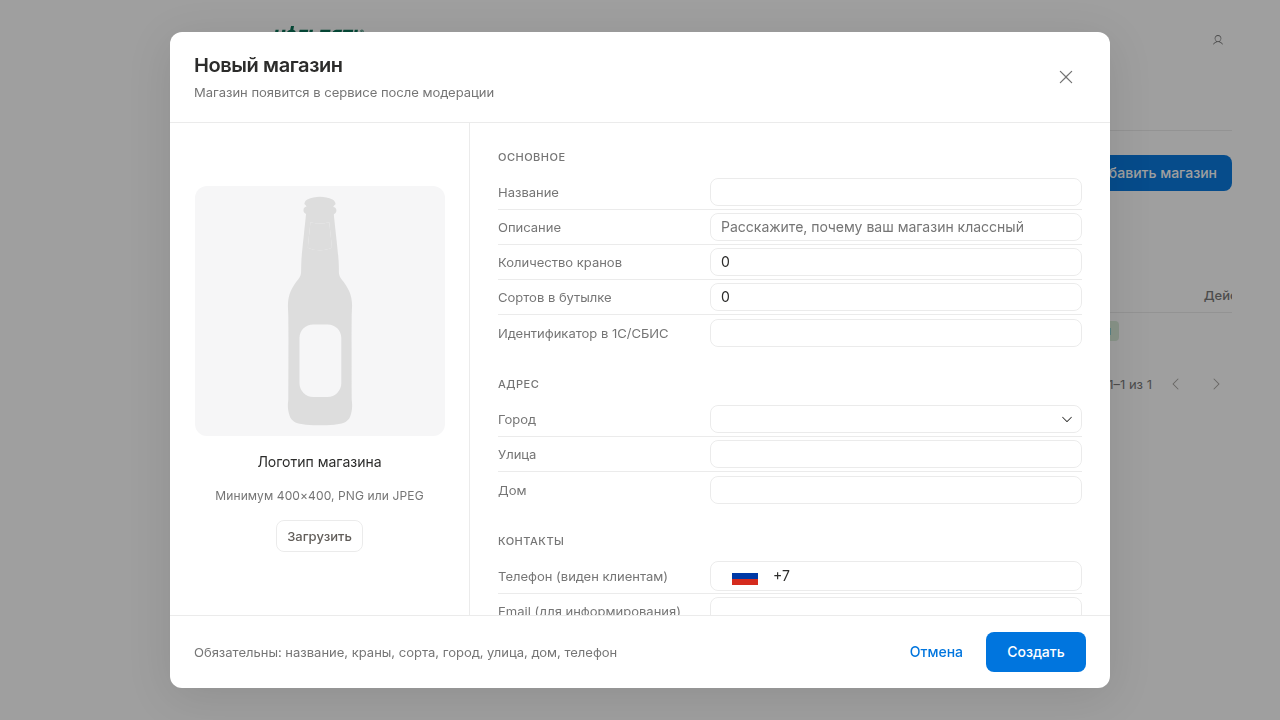
Task: Go to previous page arrow
Action: [1176, 384]
